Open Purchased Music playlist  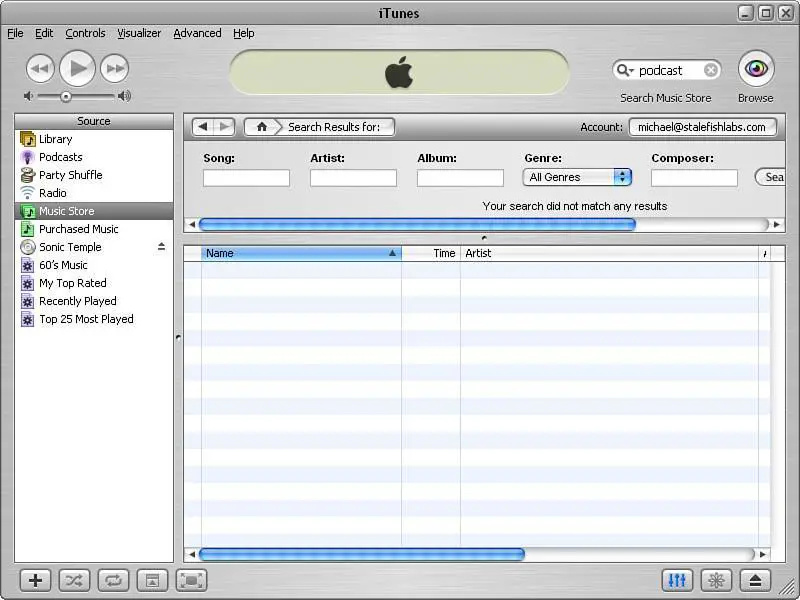(94, 229)
